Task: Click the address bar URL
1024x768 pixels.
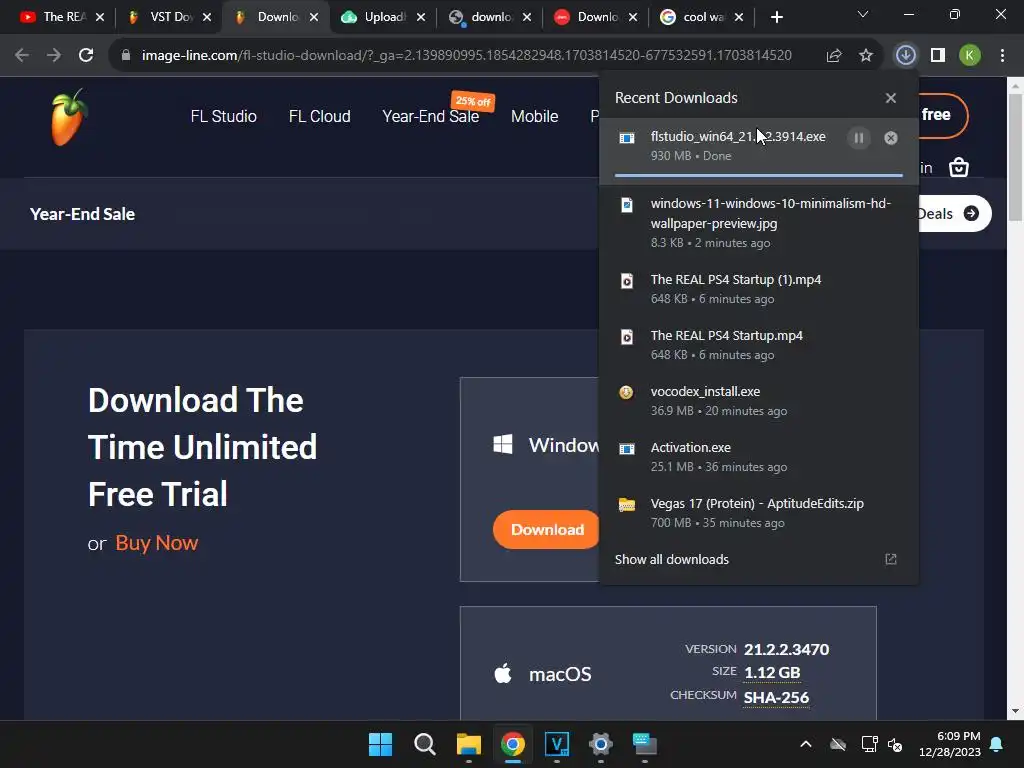Action: coord(466,55)
